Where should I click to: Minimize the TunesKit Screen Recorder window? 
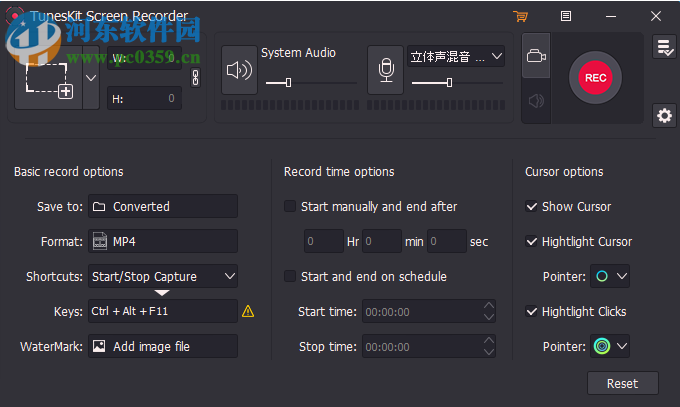coord(611,16)
